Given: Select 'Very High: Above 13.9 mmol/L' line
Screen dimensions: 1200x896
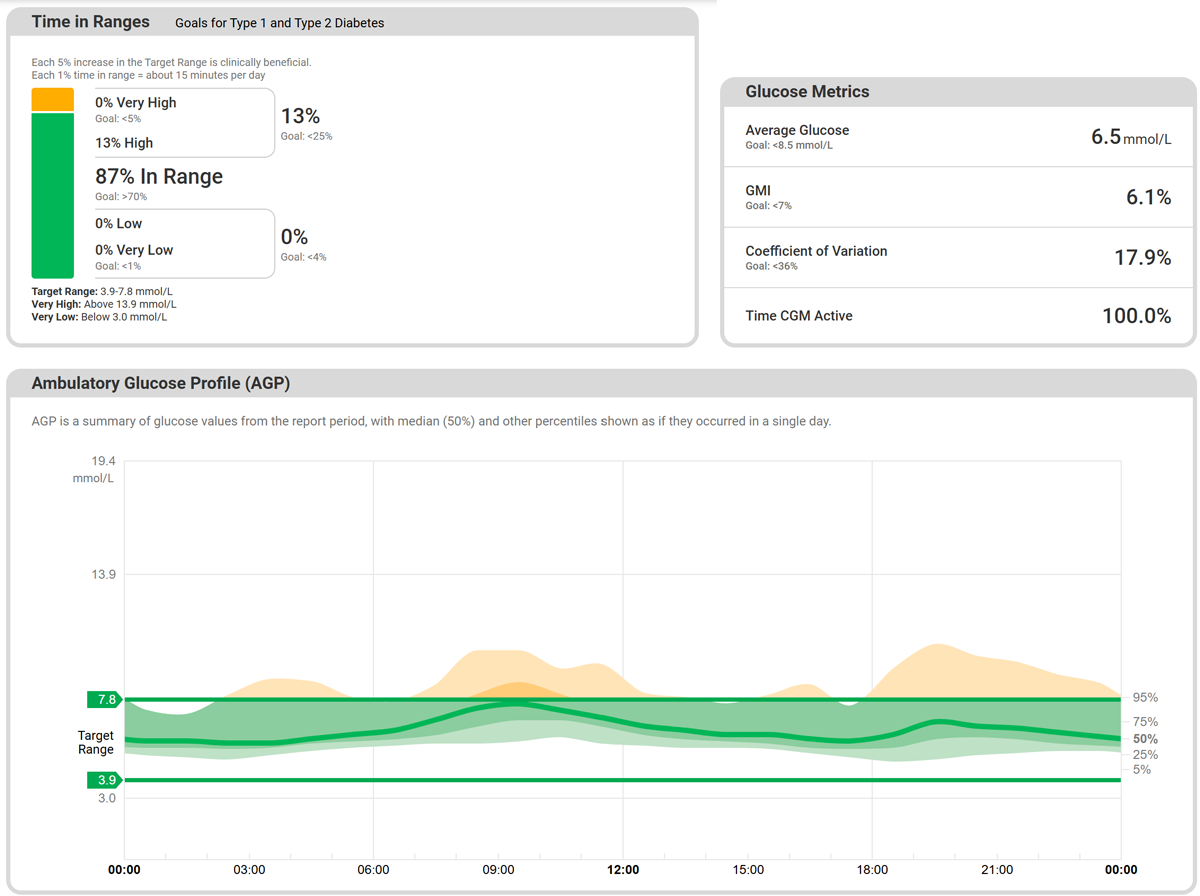Looking at the screenshot, I should point(104,304).
